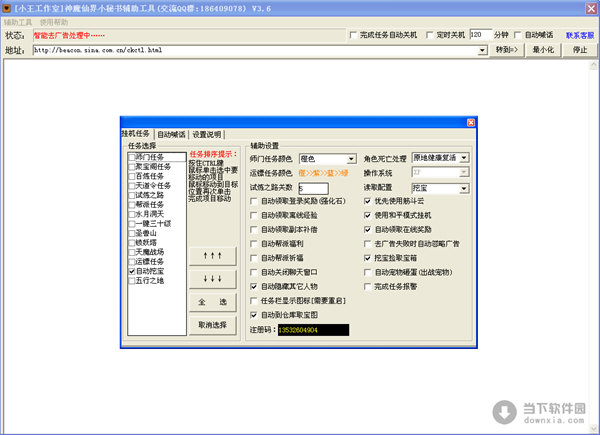Screen dimensions: 600x435
Task: Open the 读取配置 combo box
Action: (463, 187)
